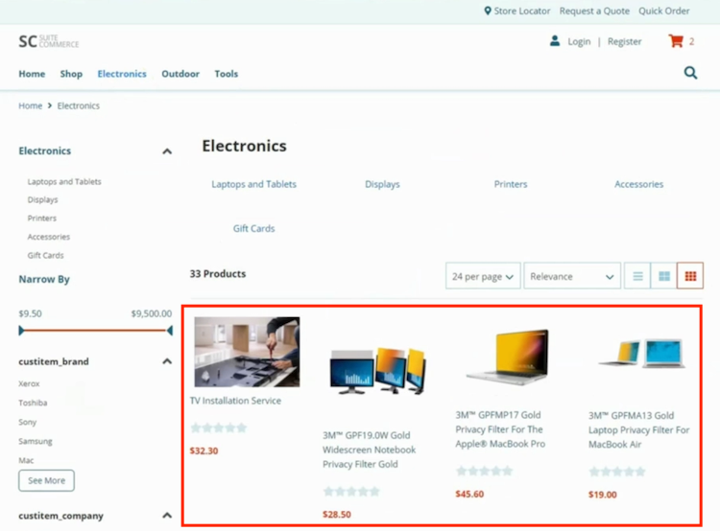Collapse the Electronics sidebar section
This screenshot has height=531, width=720.
point(167,151)
